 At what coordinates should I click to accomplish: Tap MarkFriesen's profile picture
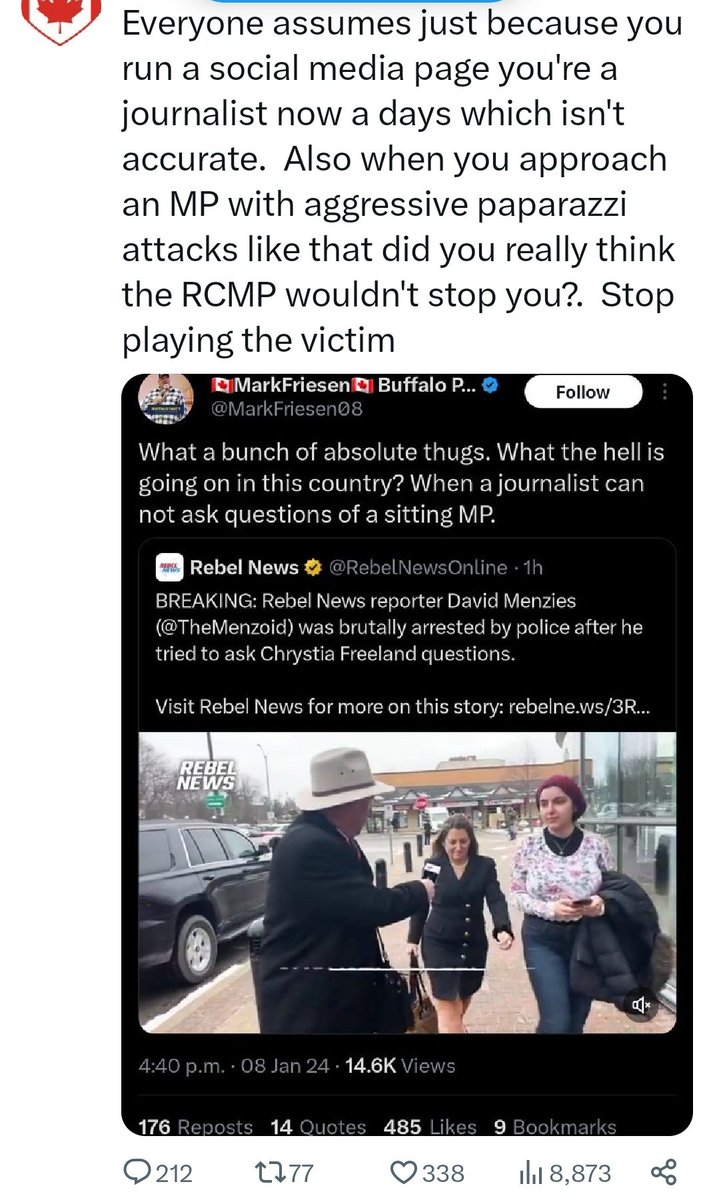coord(164,398)
